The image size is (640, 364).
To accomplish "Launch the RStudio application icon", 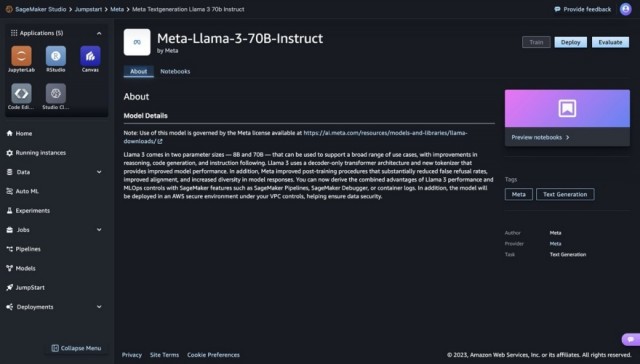I will tap(56, 56).
